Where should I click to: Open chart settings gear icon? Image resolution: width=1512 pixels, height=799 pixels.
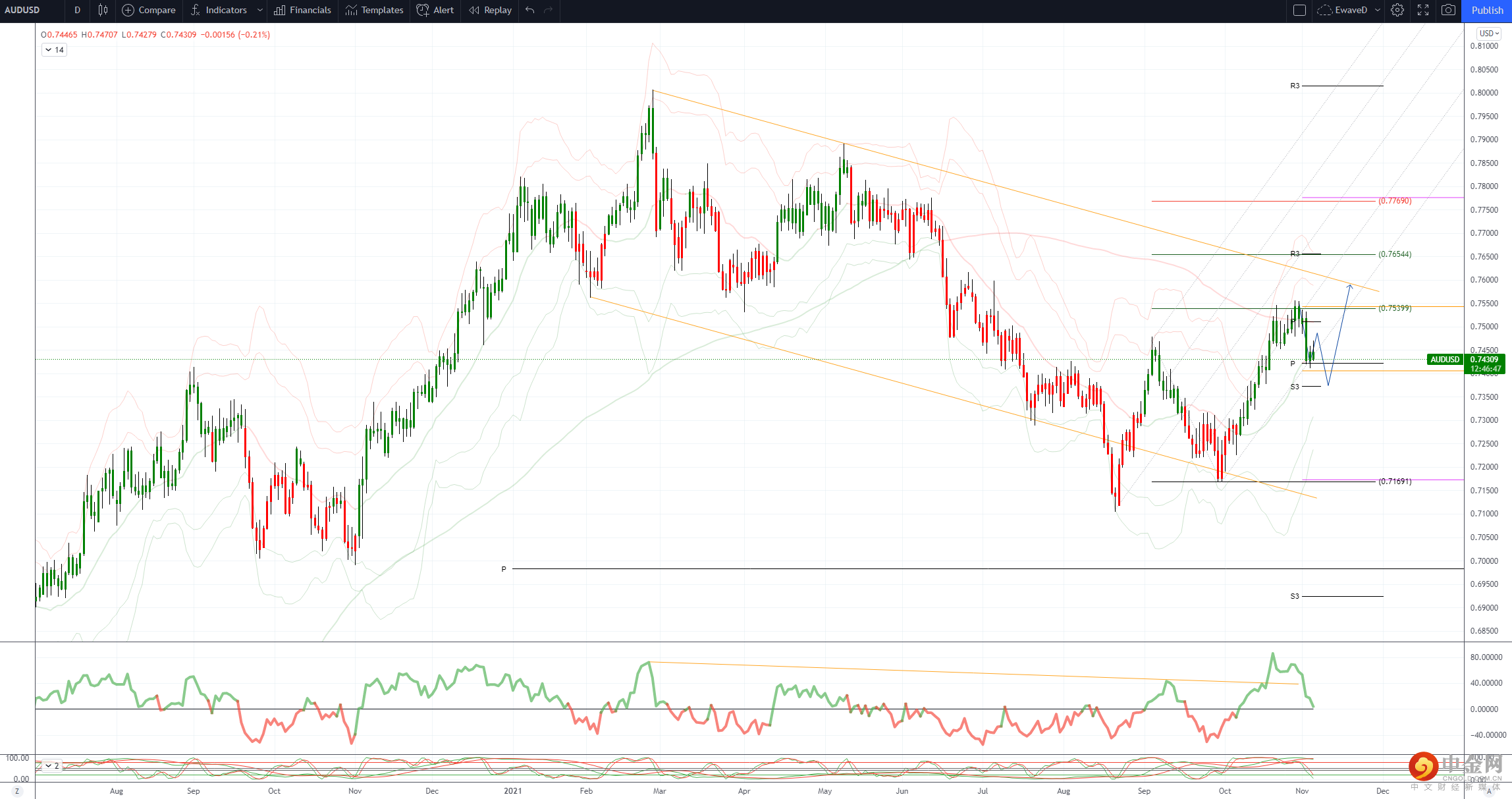coord(1397,10)
